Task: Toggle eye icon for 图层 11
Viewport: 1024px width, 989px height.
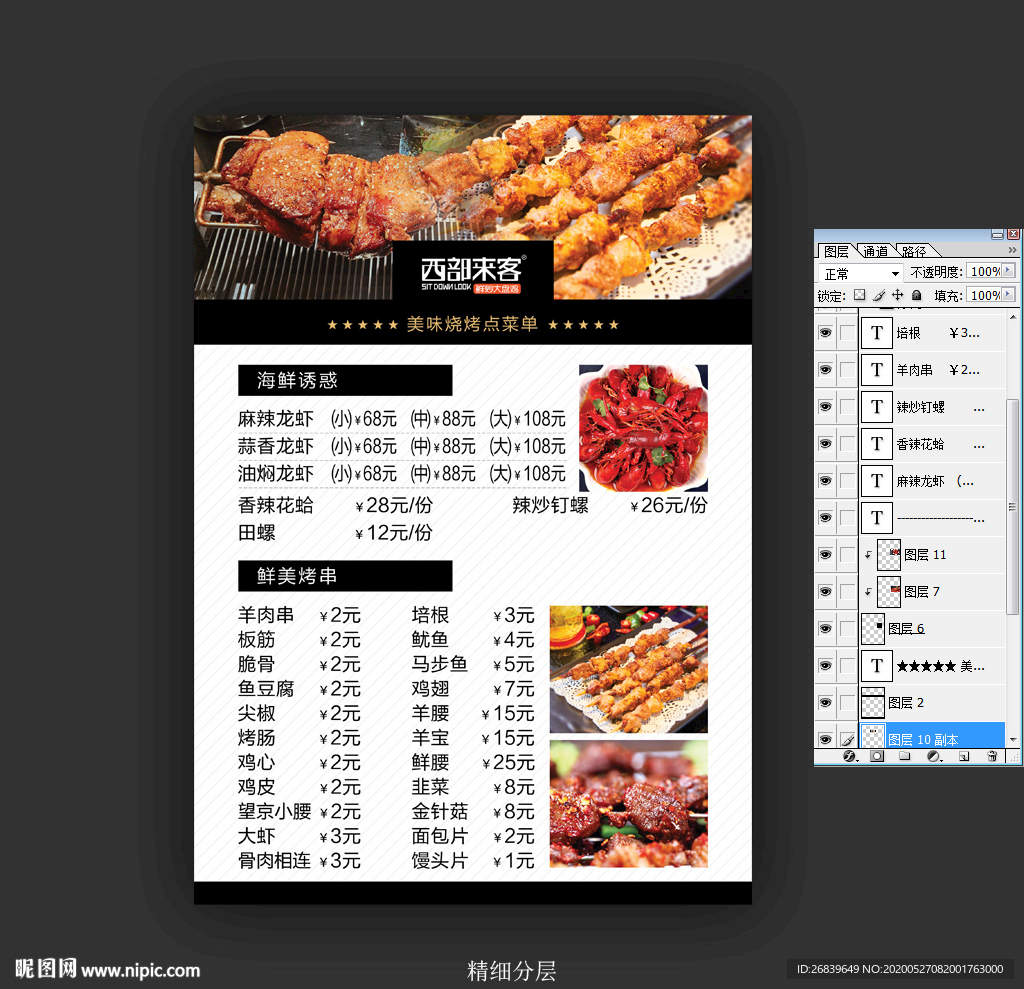Action: (x=825, y=555)
